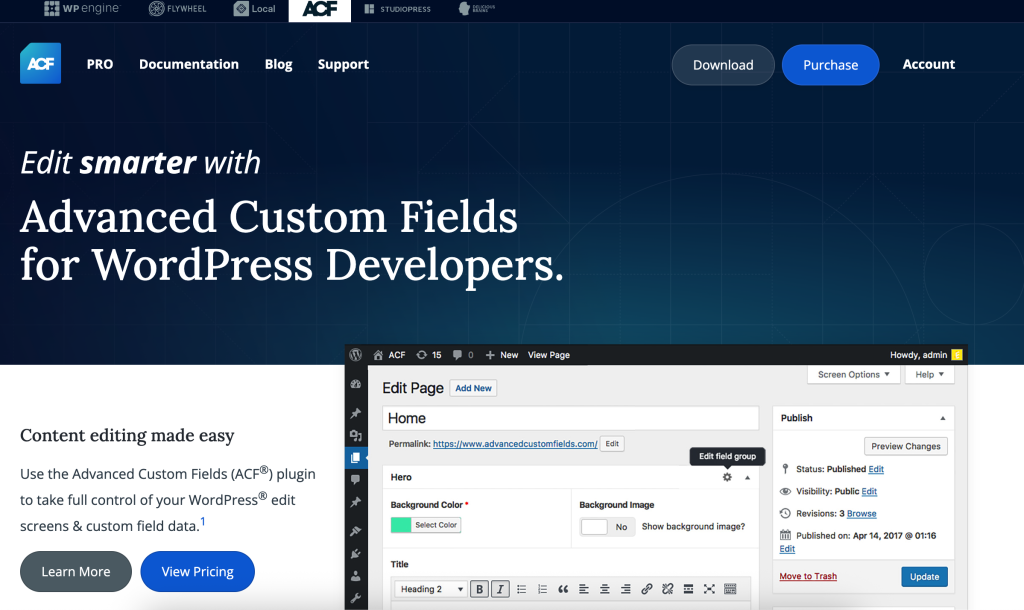The width and height of the screenshot is (1024, 610).
Task: Click the blockquote icon in the editor
Action: point(564,589)
